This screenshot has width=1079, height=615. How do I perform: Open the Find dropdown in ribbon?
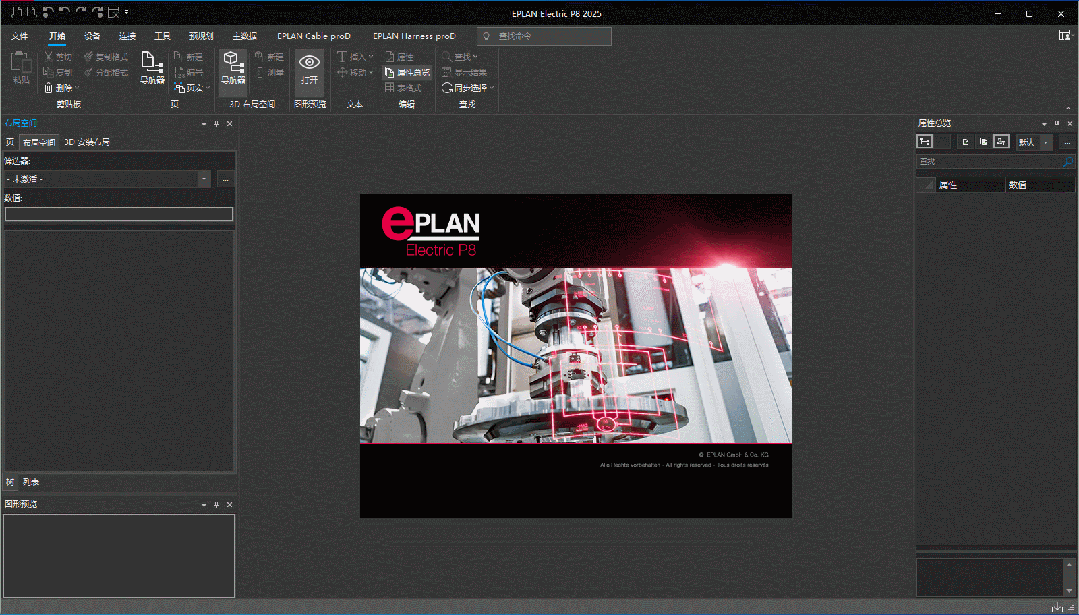click(476, 57)
